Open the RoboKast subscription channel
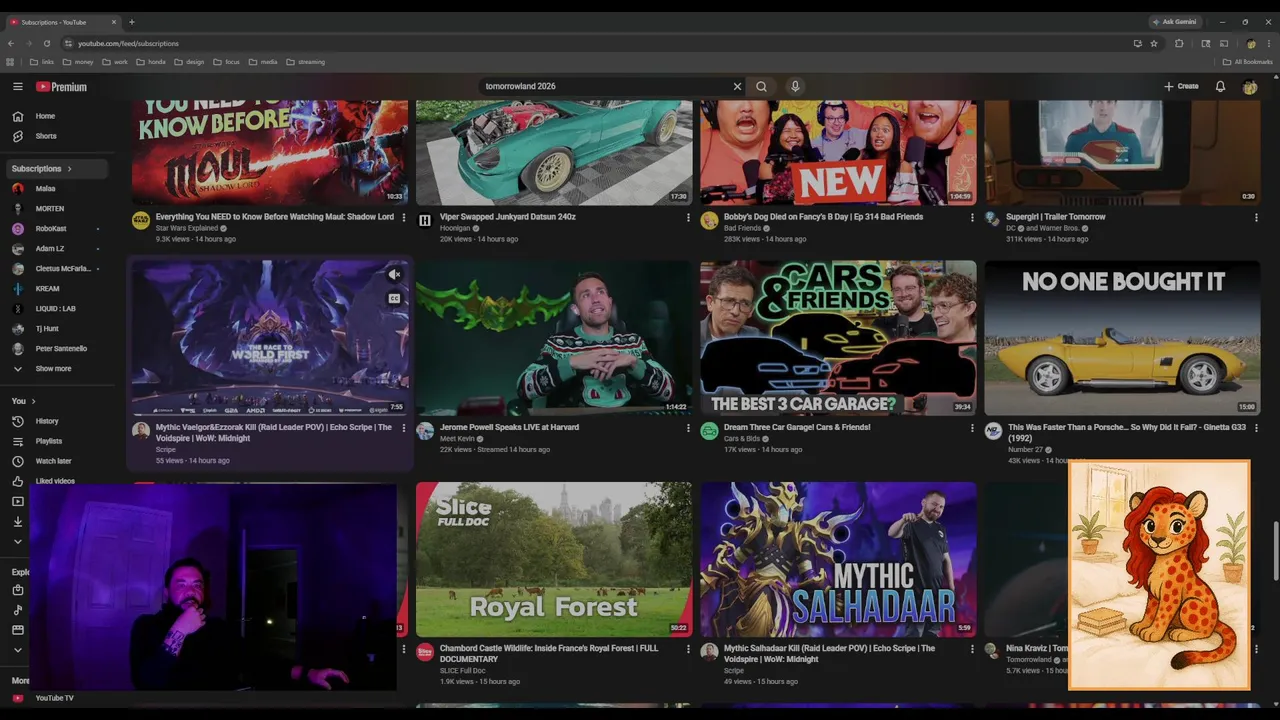The height and width of the screenshot is (720, 1280). point(59,229)
